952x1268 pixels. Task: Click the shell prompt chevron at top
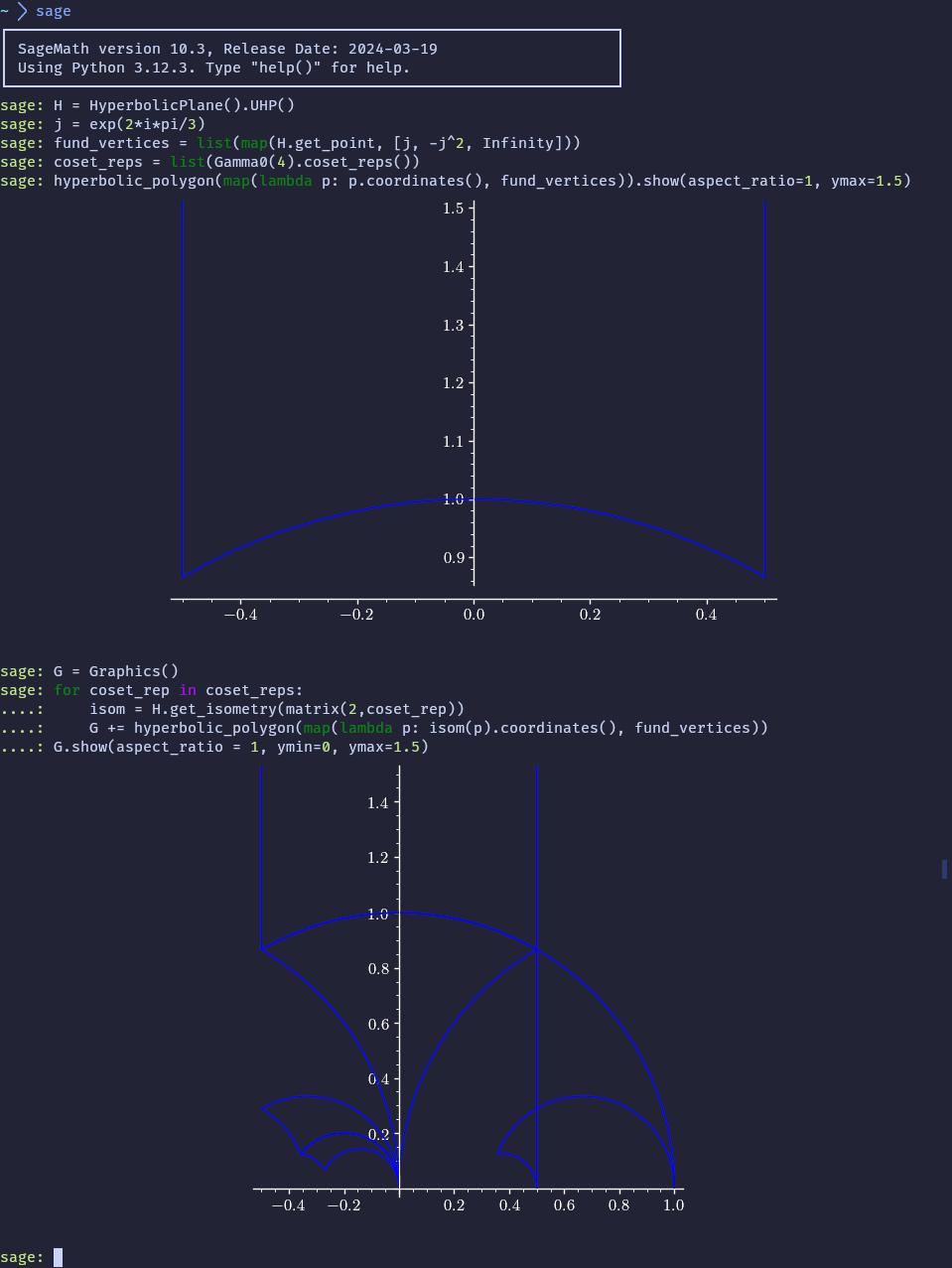(22, 12)
